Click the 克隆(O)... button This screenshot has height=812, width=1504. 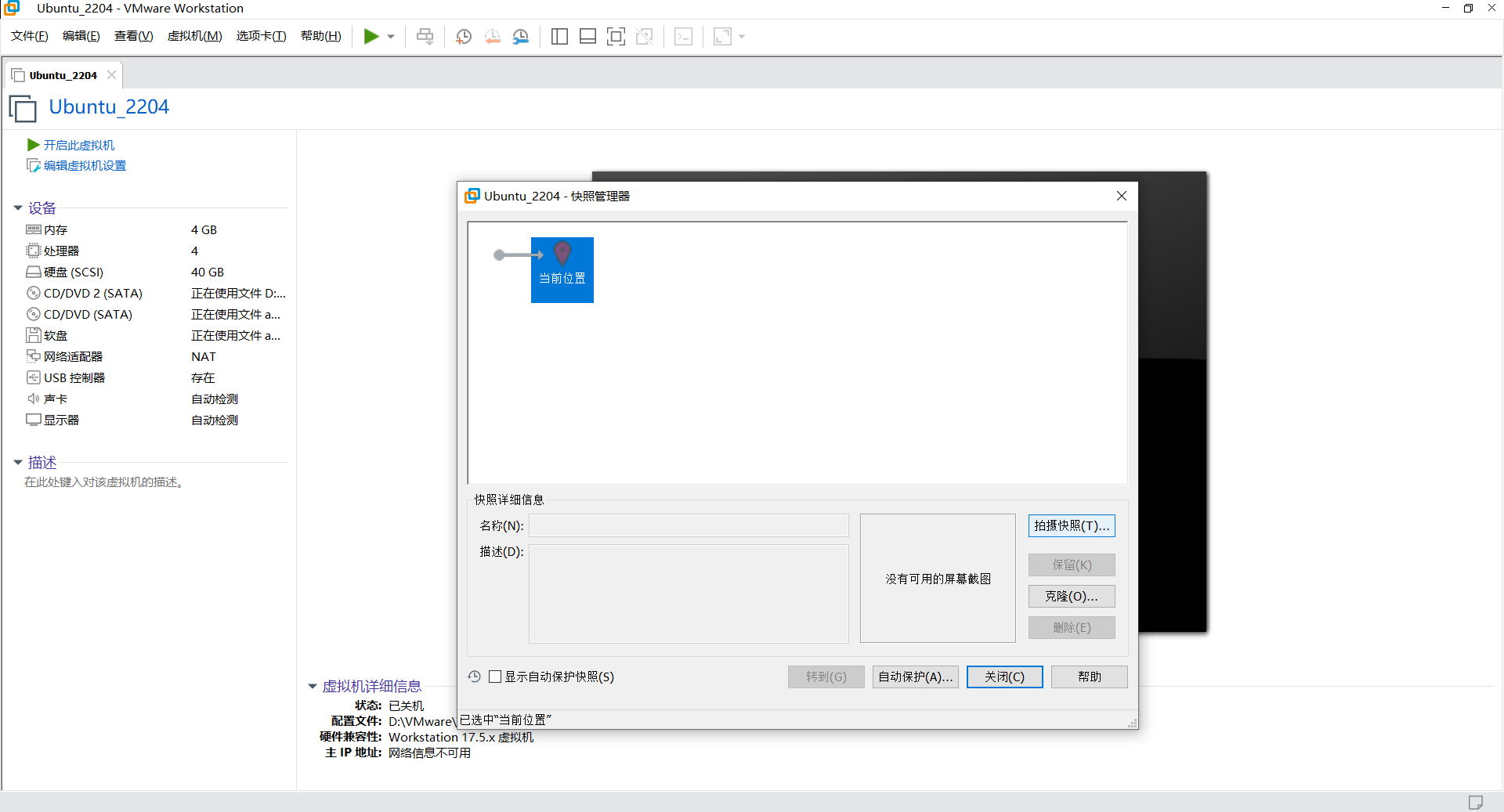click(x=1072, y=596)
